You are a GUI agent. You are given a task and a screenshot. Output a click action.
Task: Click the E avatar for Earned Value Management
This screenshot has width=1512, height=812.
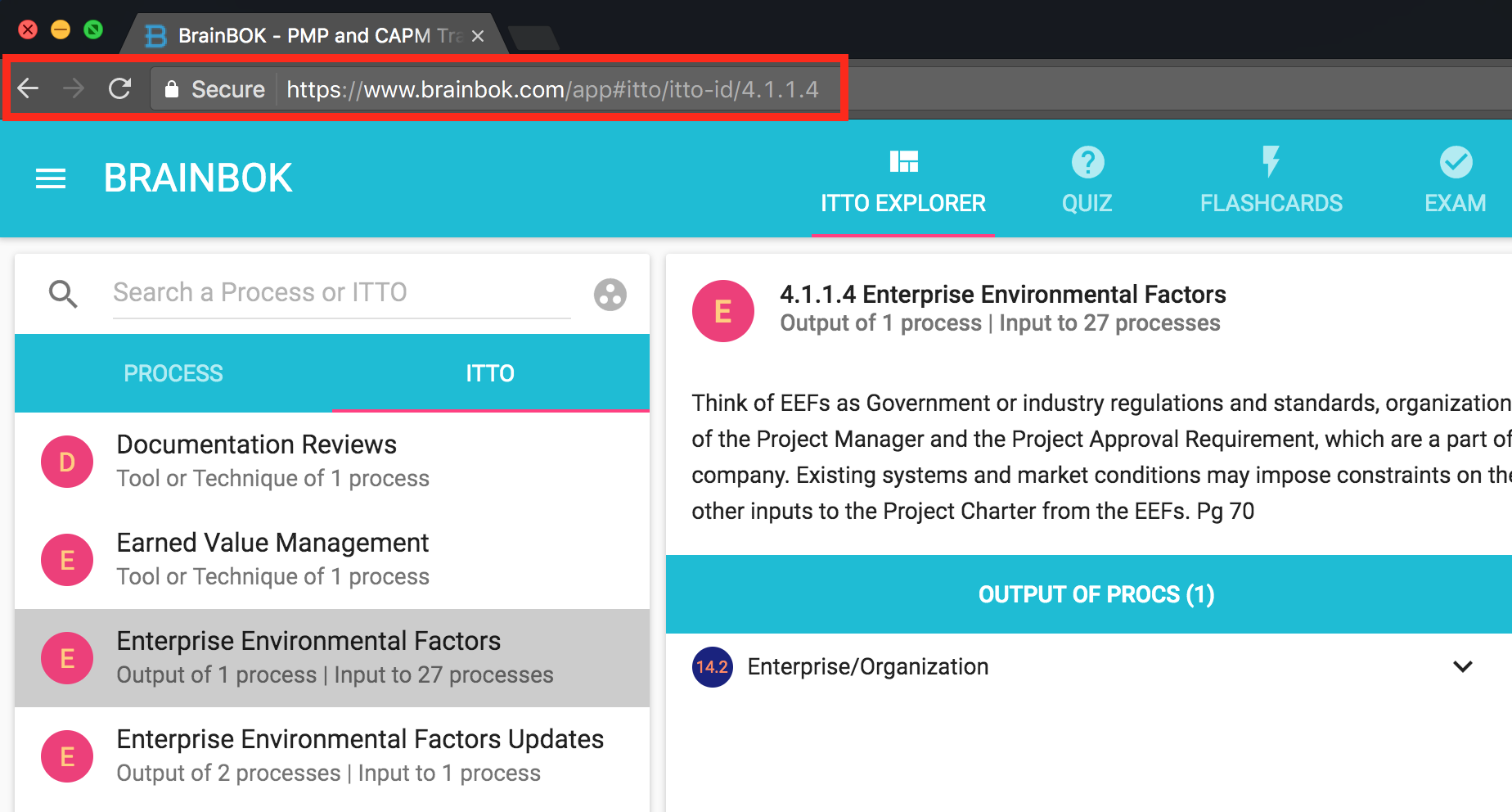[67, 560]
